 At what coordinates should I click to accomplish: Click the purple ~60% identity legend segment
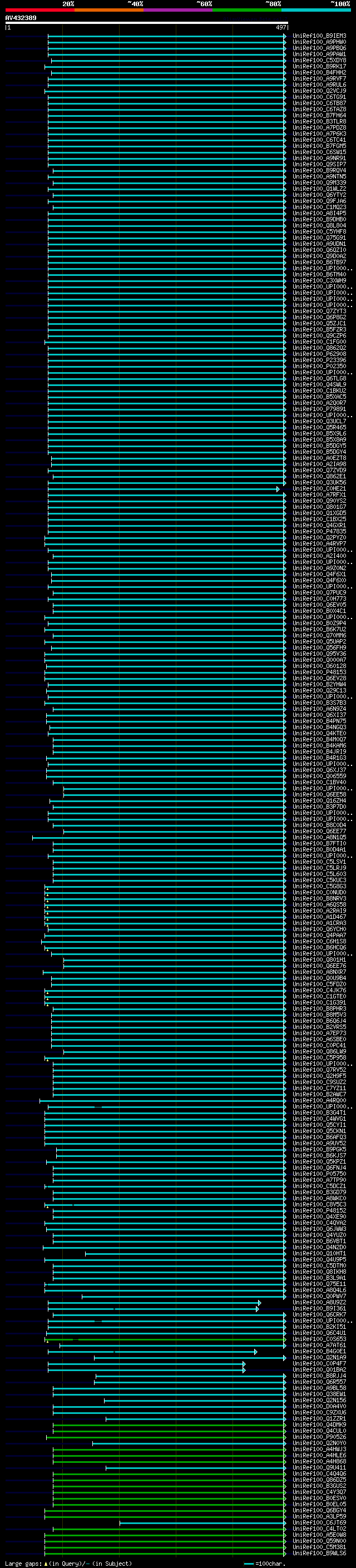pos(177,10)
